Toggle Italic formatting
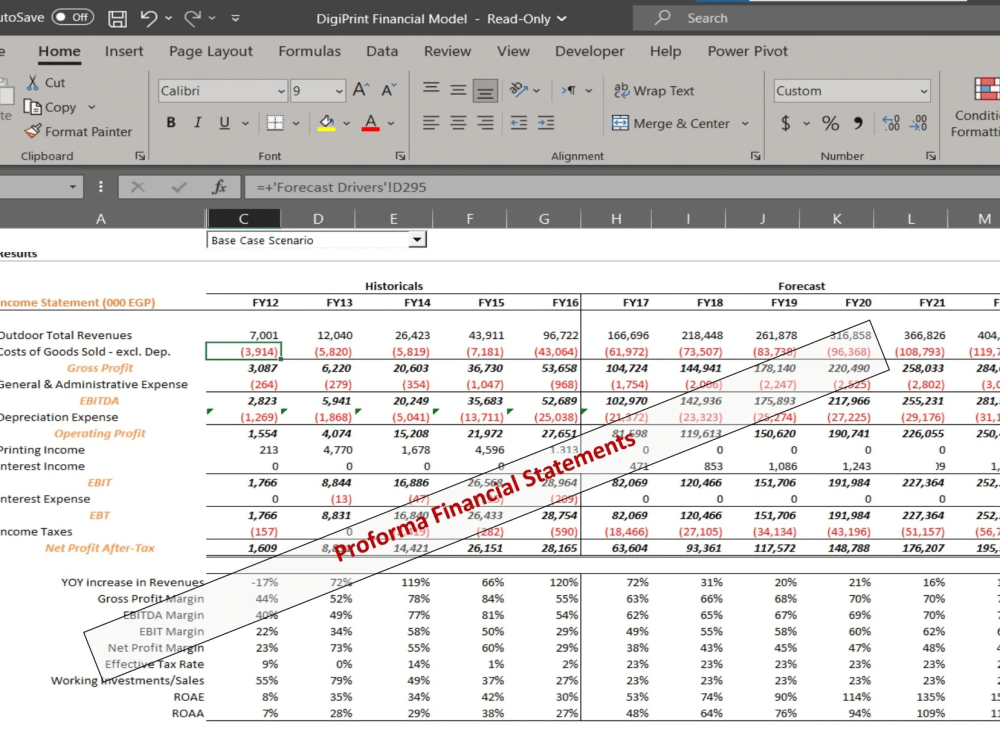 tap(198, 122)
